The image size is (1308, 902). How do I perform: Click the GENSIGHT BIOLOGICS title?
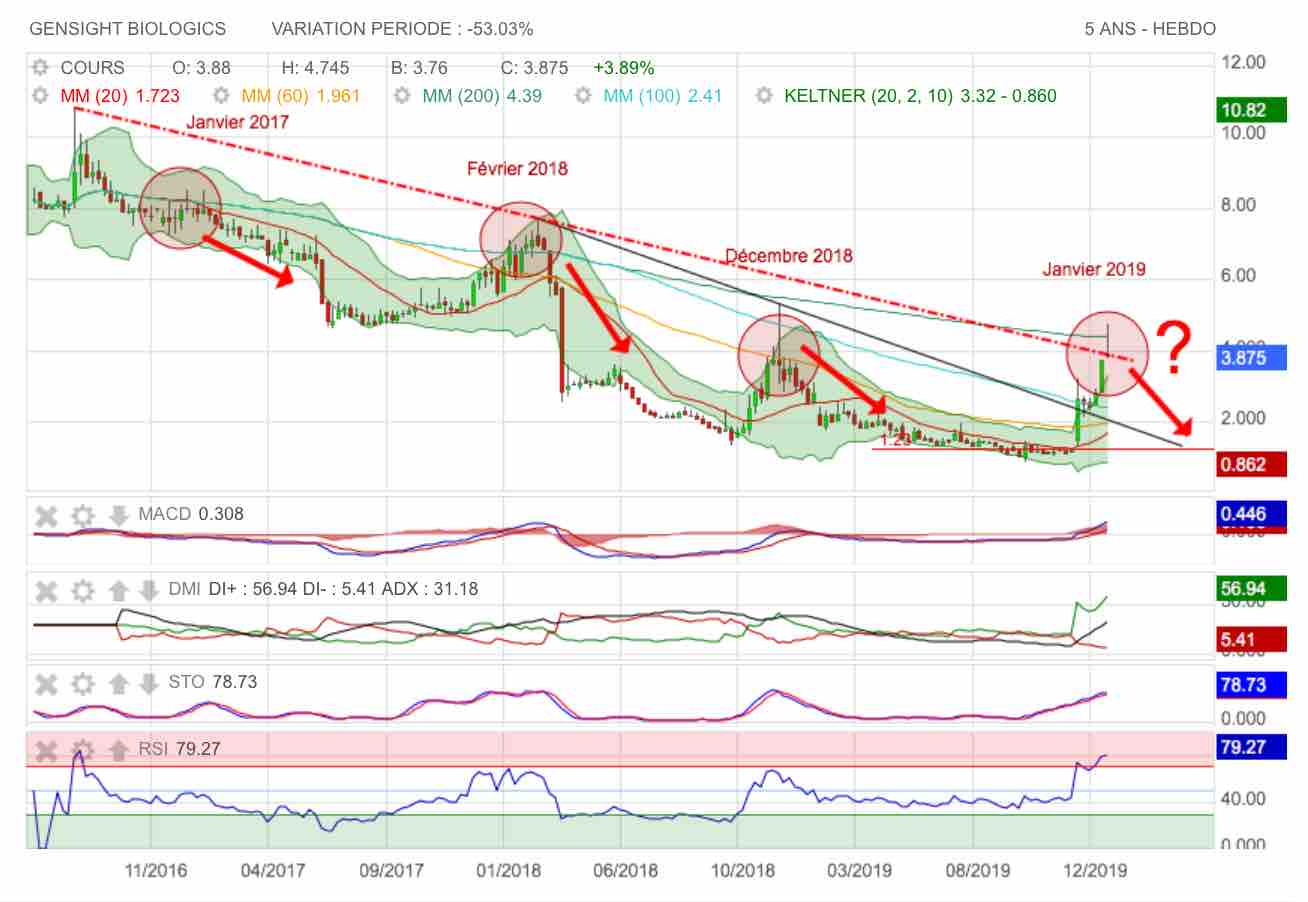pyautogui.click(x=128, y=29)
